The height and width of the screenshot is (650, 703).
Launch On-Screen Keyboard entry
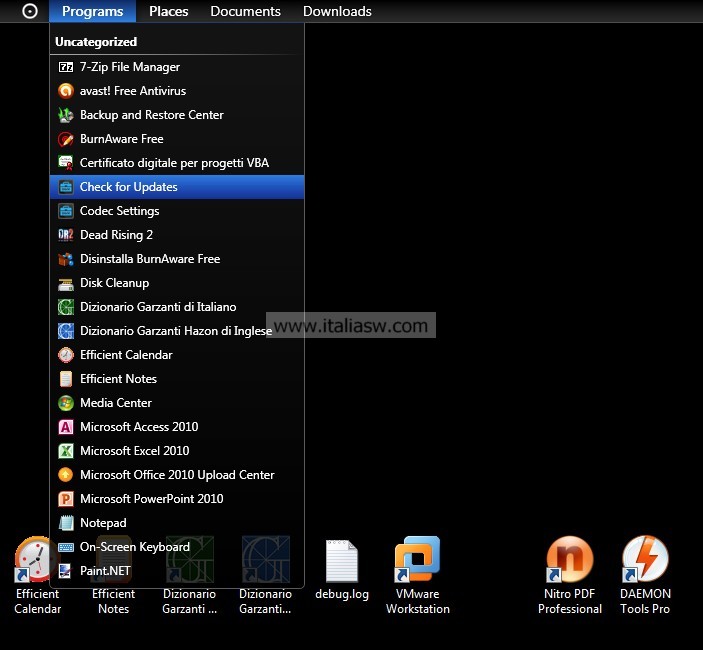(177, 547)
